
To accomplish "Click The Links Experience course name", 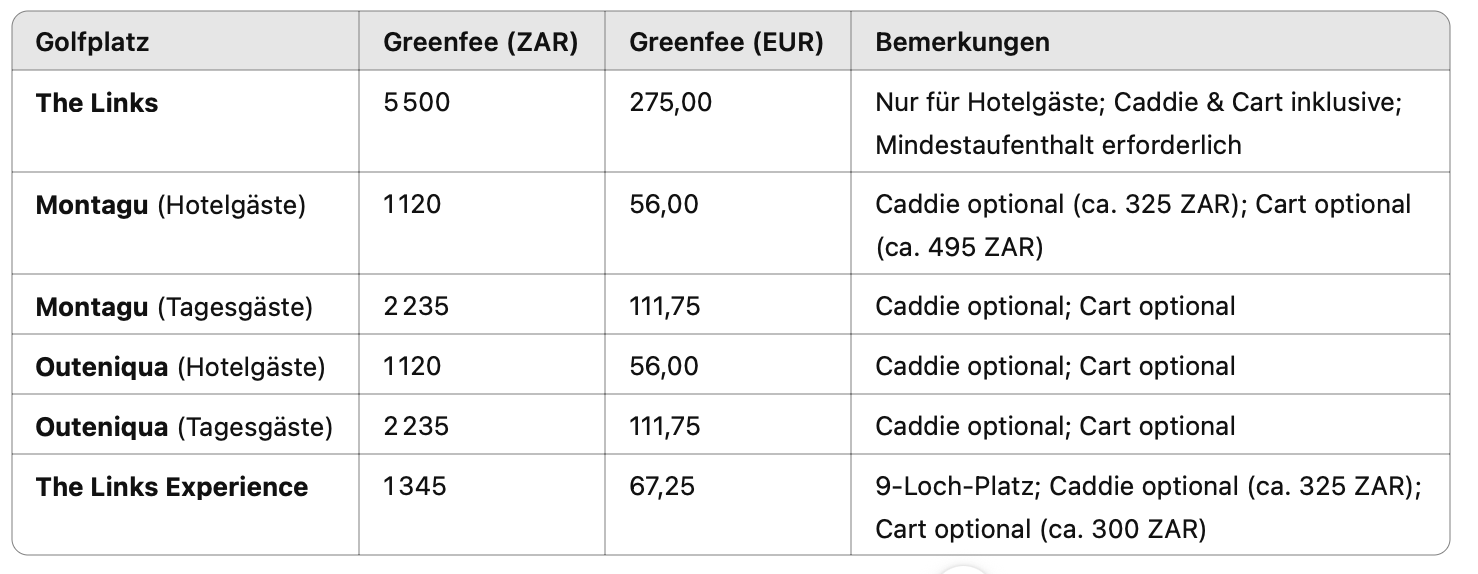I will point(172,487).
